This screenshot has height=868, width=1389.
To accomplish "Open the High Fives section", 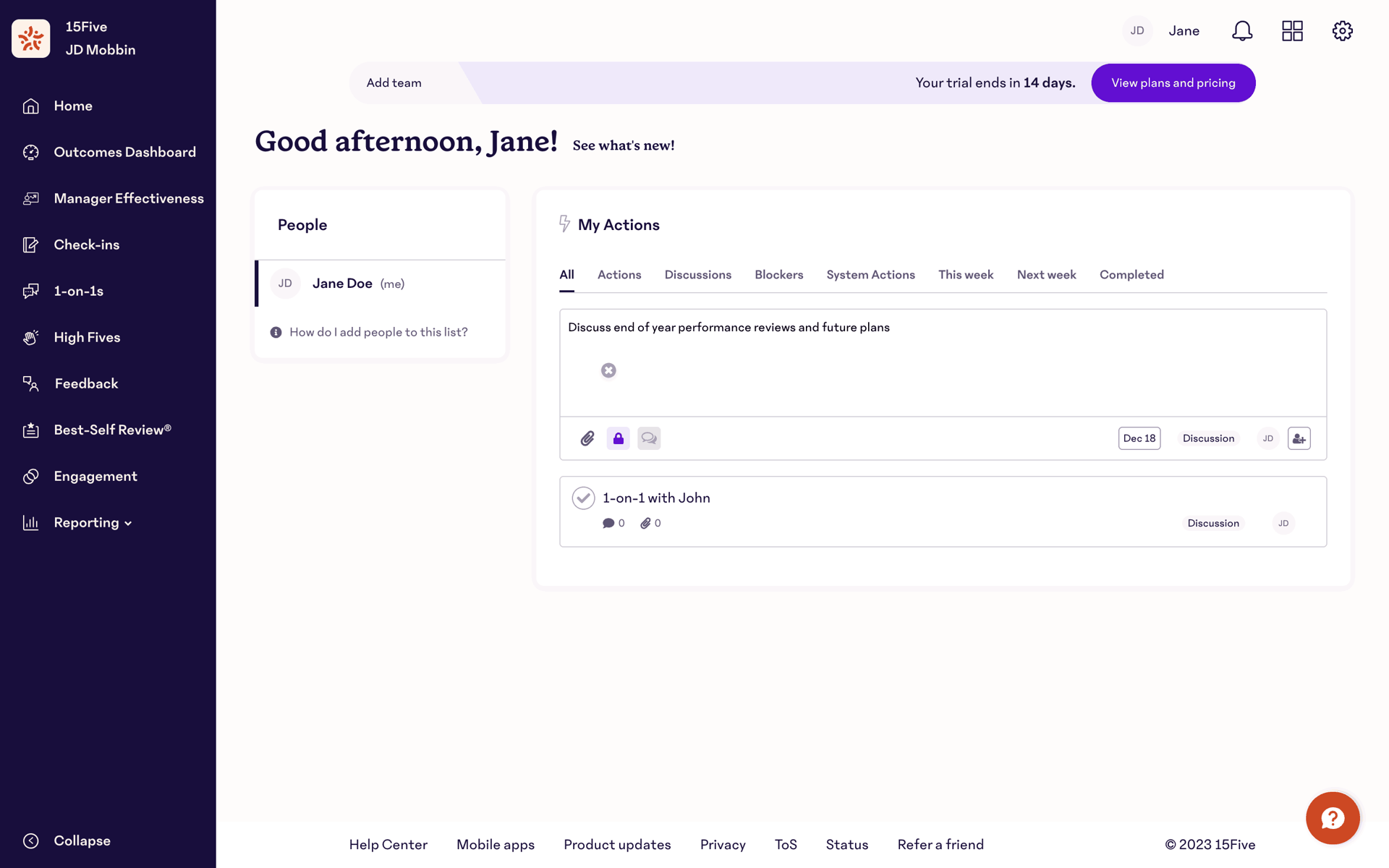I will (x=71, y=337).
